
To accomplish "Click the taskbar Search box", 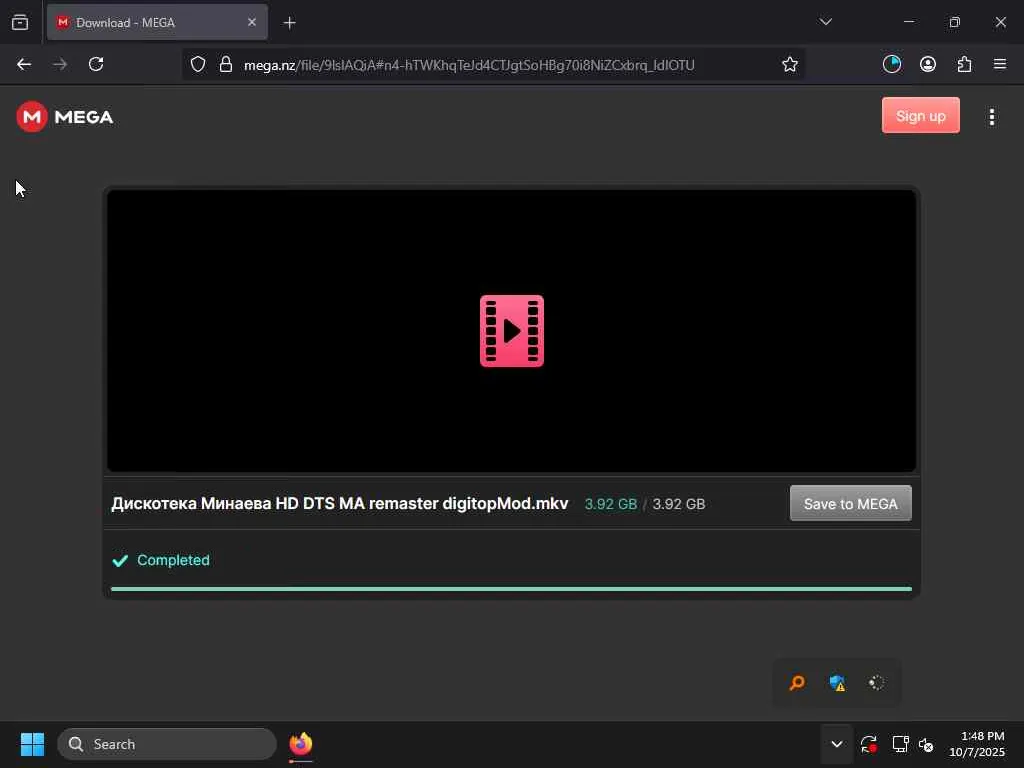I will coord(167,744).
